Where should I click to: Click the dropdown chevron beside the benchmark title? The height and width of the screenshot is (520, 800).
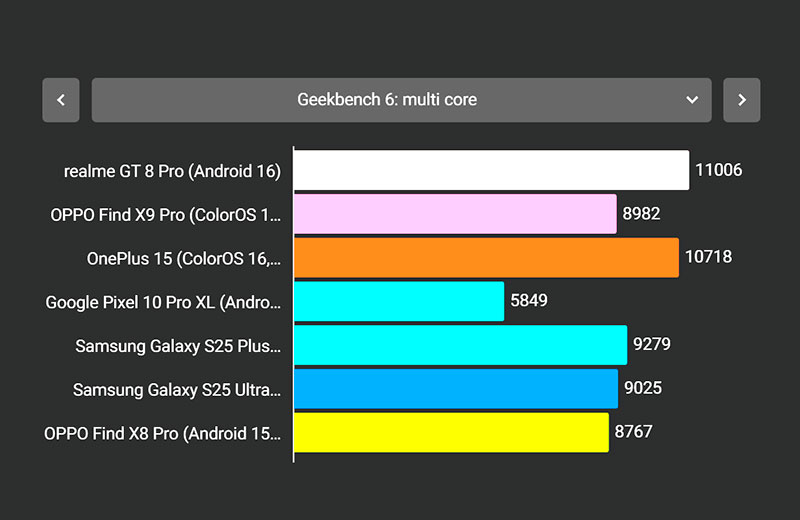point(691,100)
